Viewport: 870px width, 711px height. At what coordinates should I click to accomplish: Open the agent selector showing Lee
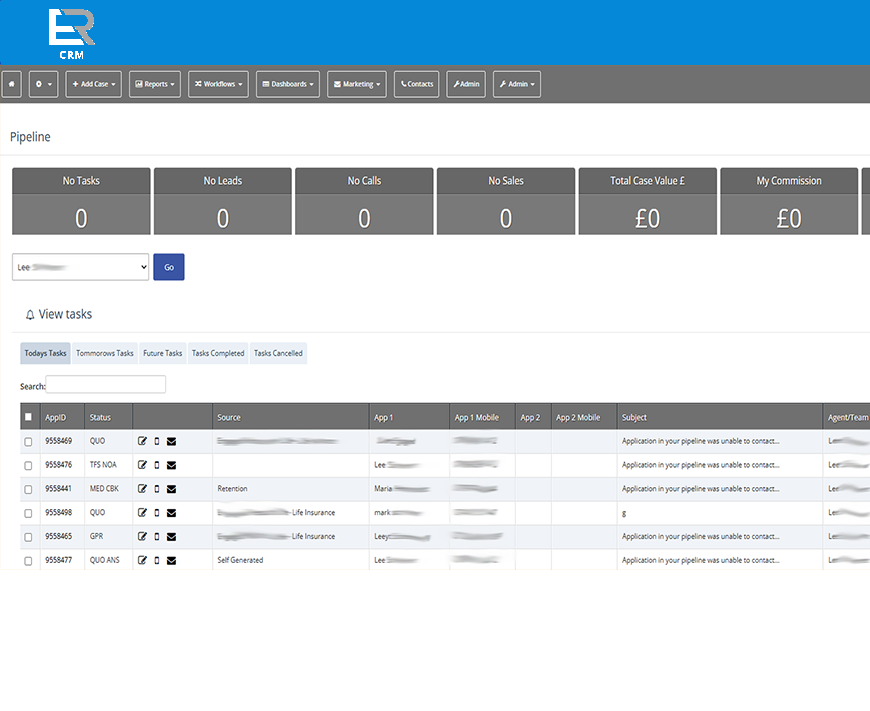[x=80, y=267]
